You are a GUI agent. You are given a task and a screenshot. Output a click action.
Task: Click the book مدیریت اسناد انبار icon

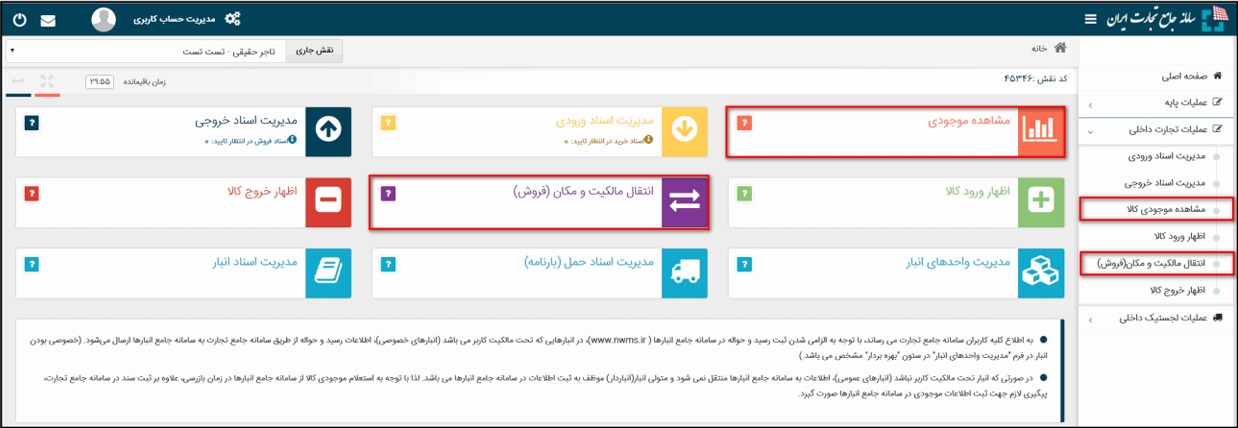click(328, 273)
